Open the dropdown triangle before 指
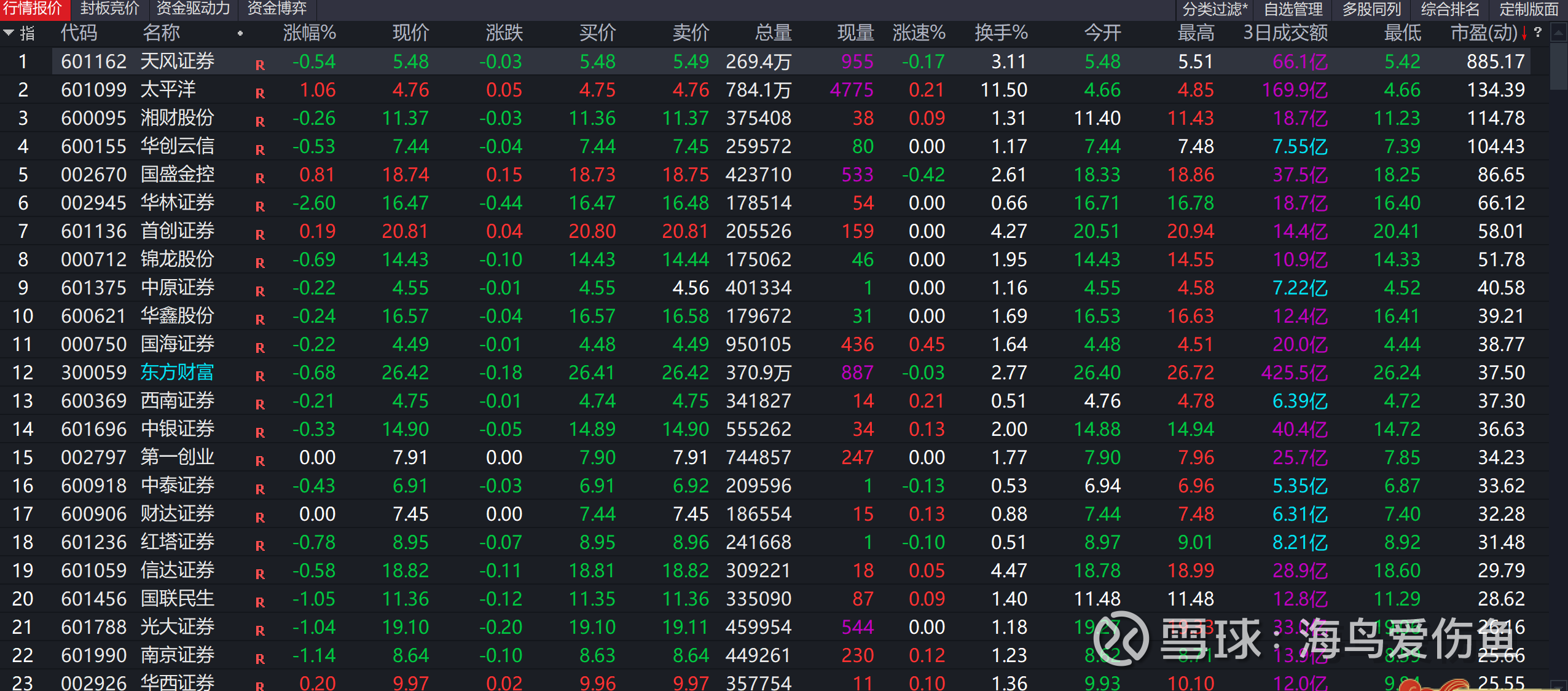 coord(9,33)
